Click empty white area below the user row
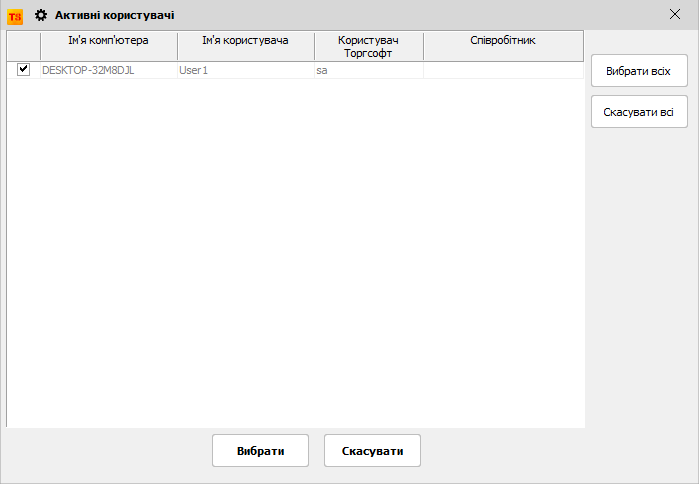This screenshot has height=484, width=699. click(x=295, y=250)
